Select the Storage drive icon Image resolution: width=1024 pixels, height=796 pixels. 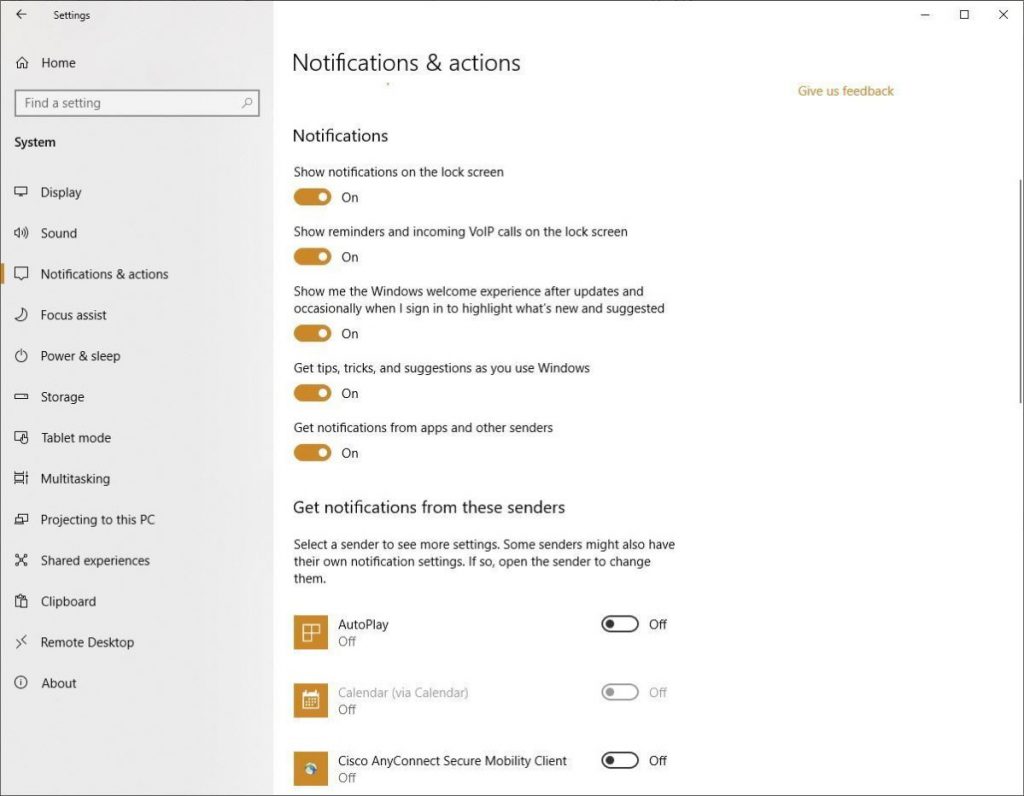tap(22, 397)
